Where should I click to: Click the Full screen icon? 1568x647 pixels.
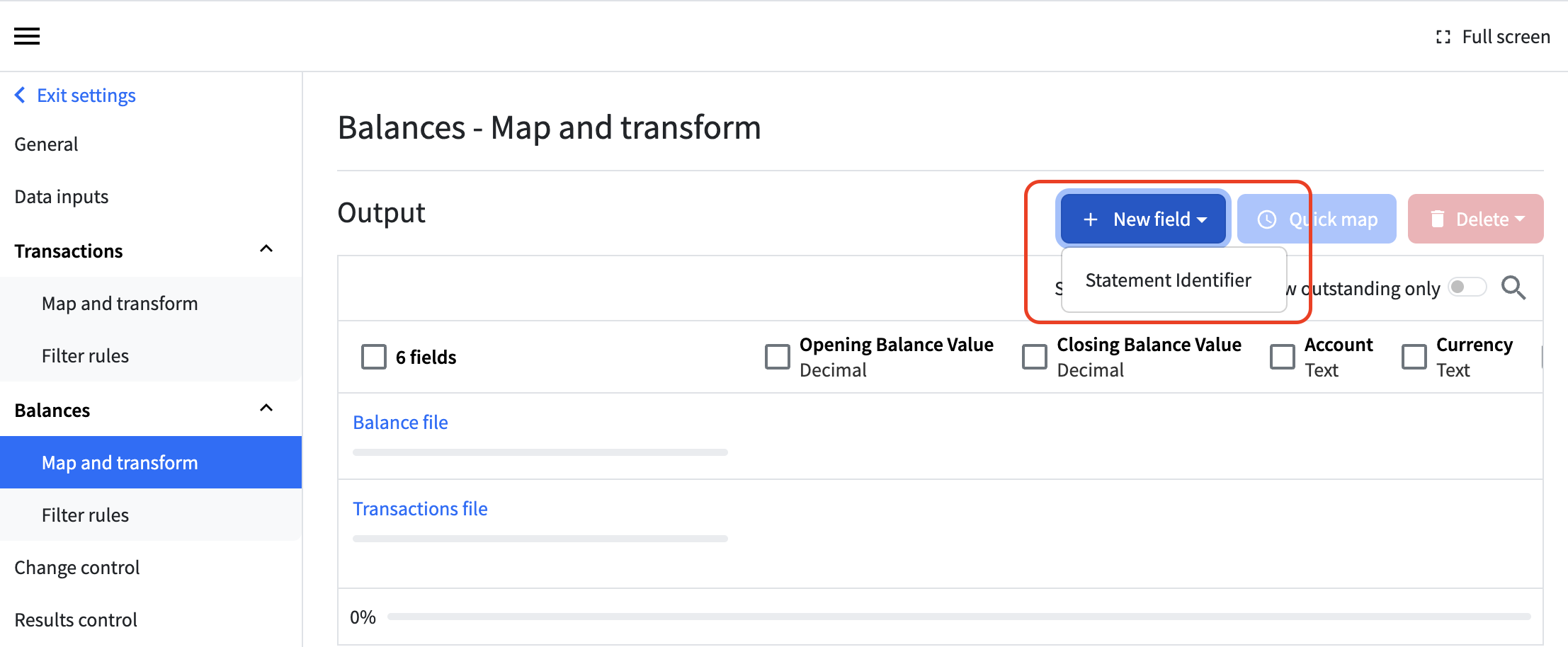pyautogui.click(x=1443, y=37)
